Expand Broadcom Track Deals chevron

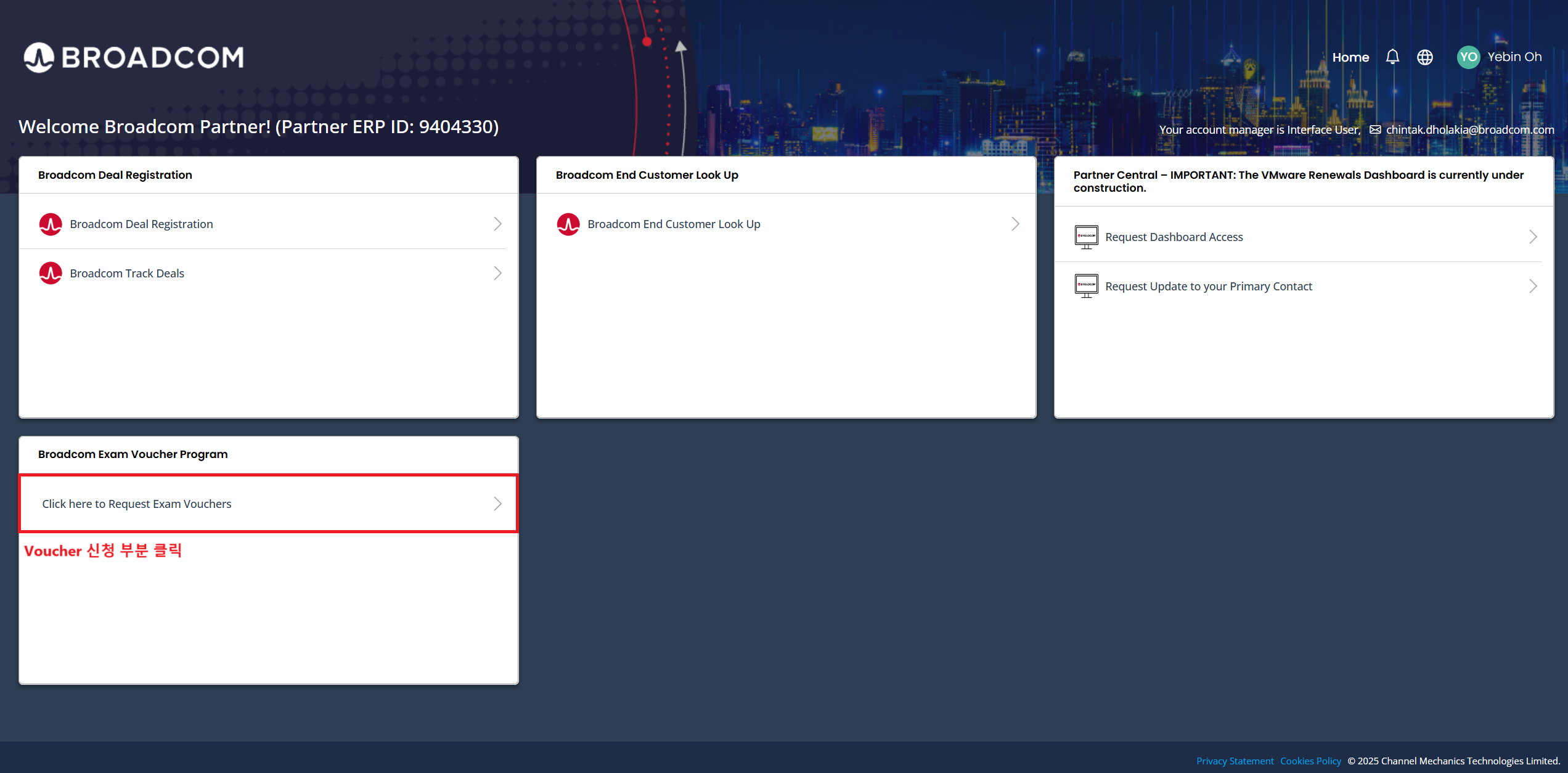click(x=497, y=273)
